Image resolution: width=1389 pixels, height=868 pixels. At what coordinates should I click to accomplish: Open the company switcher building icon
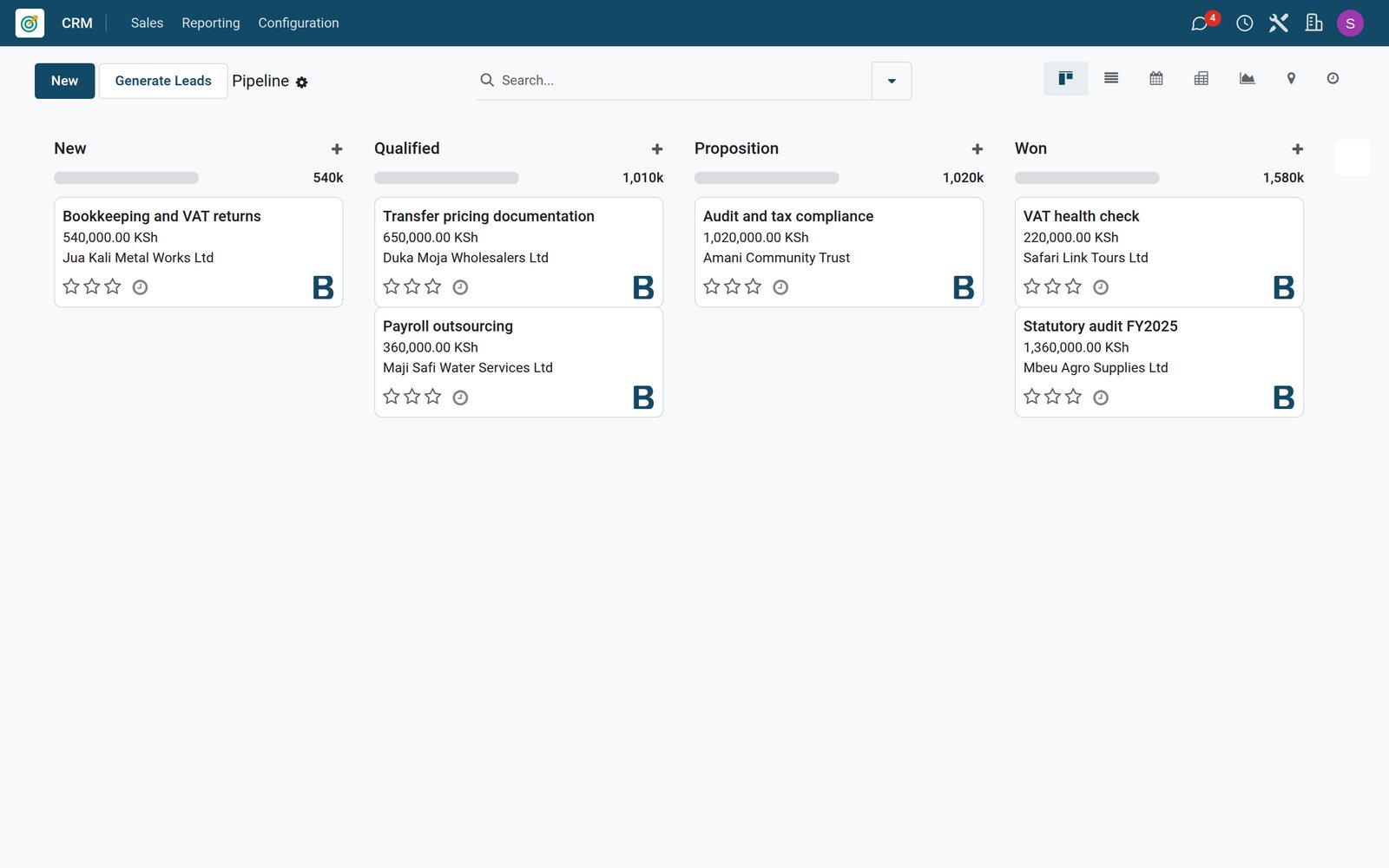tap(1313, 23)
